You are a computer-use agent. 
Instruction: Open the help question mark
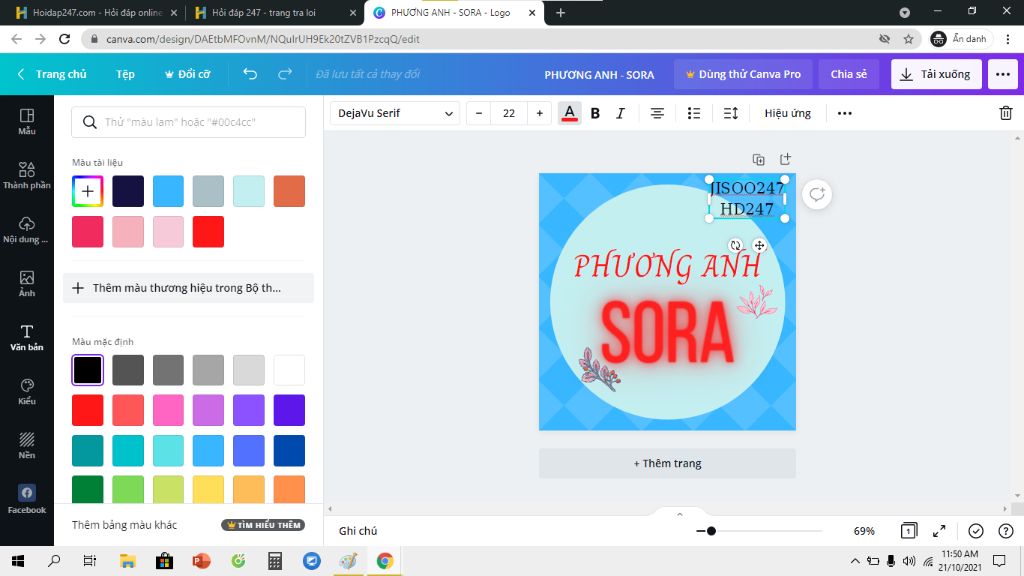[1006, 531]
